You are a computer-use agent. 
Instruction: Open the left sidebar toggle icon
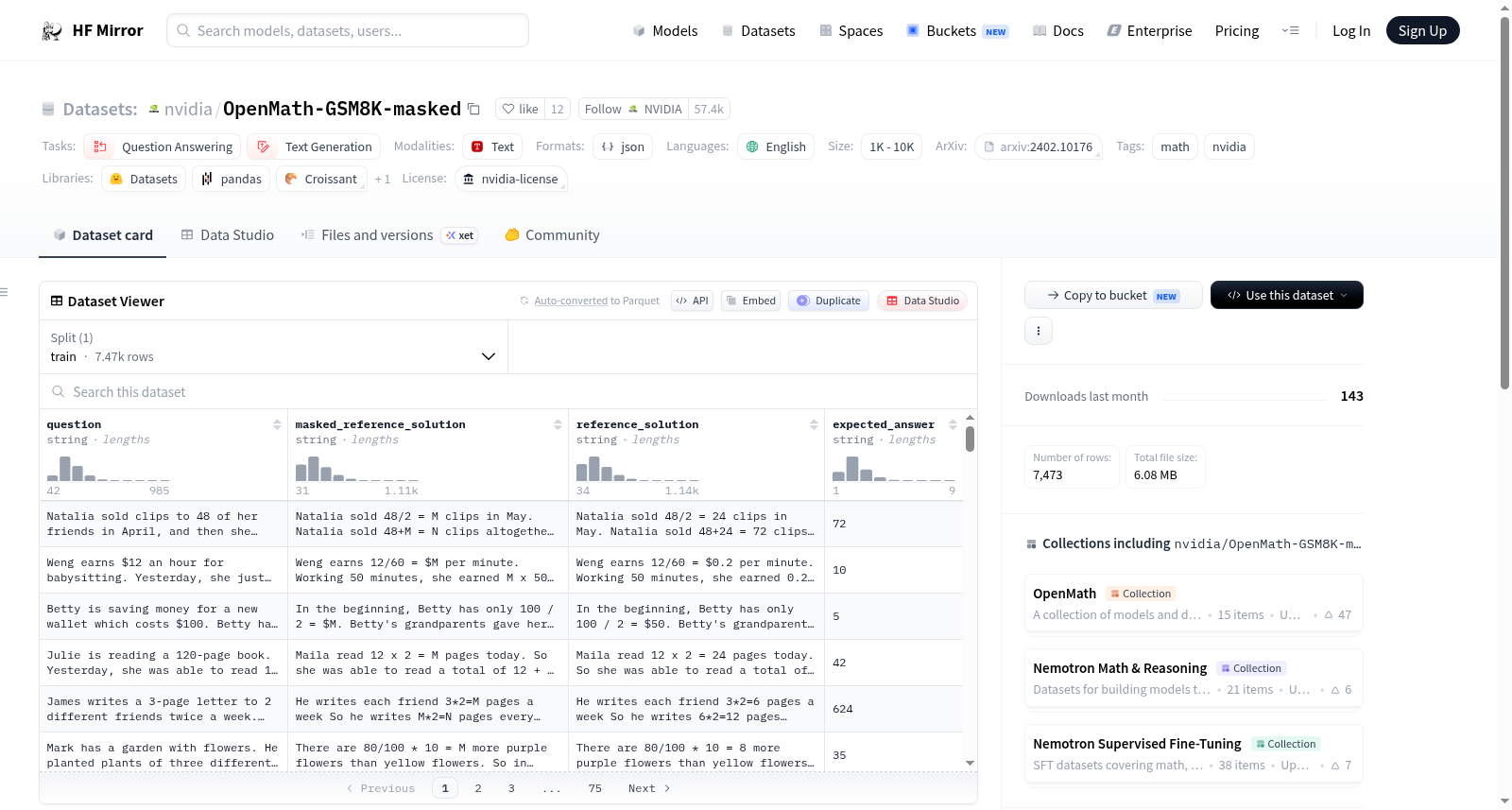pos(5,292)
